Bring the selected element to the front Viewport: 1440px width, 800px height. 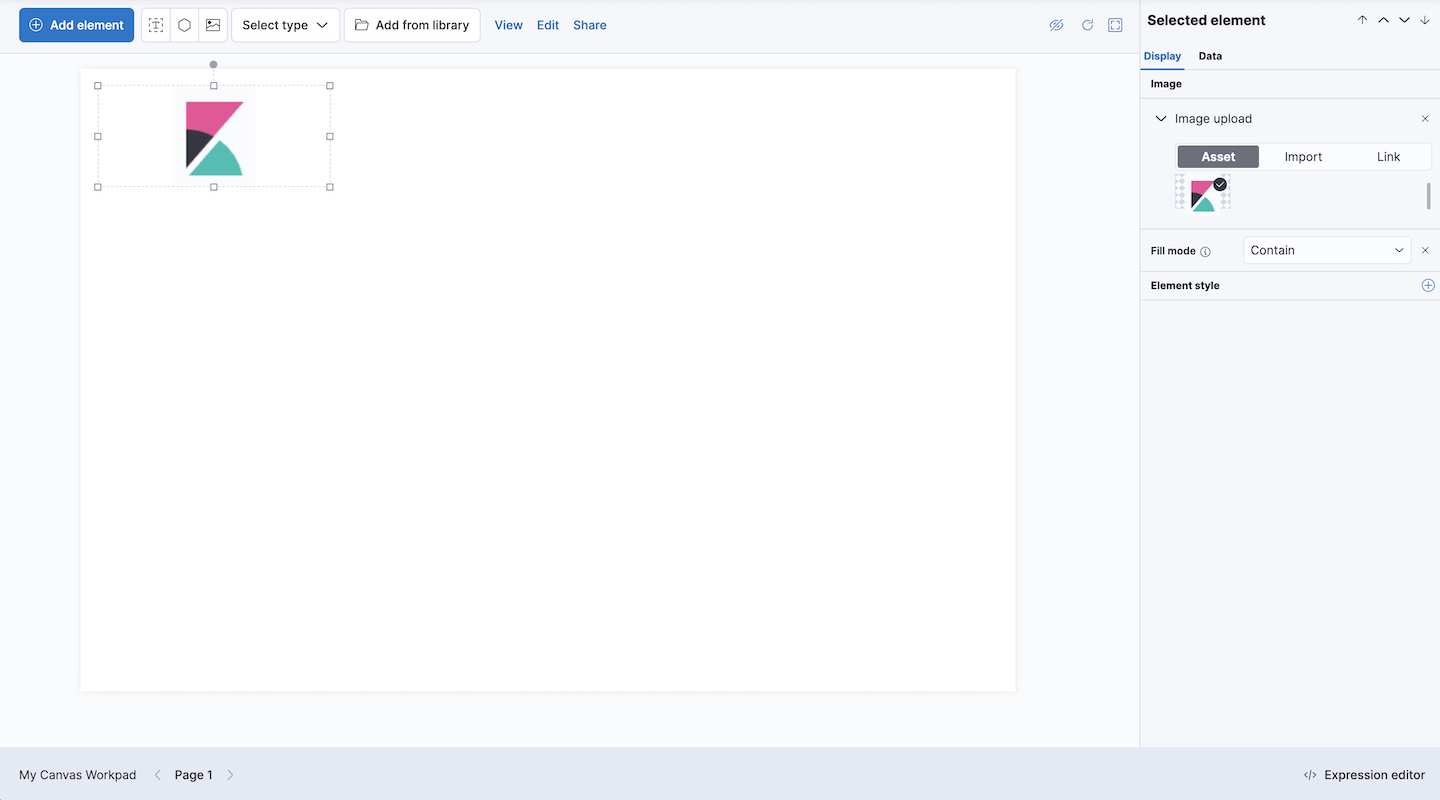tap(1362, 19)
